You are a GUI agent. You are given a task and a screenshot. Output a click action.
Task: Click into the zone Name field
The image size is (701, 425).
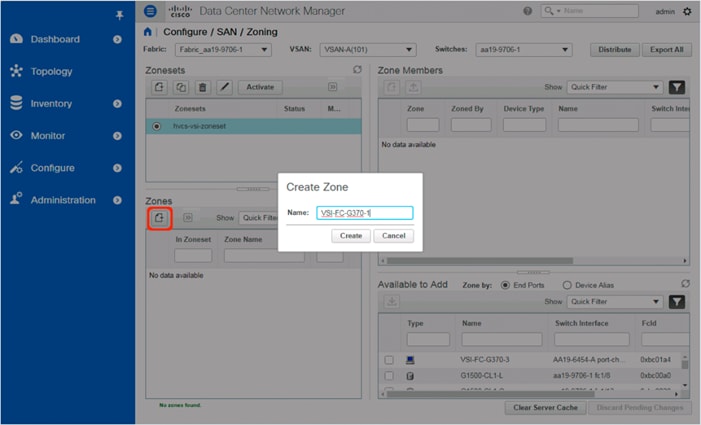coord(365,213)
